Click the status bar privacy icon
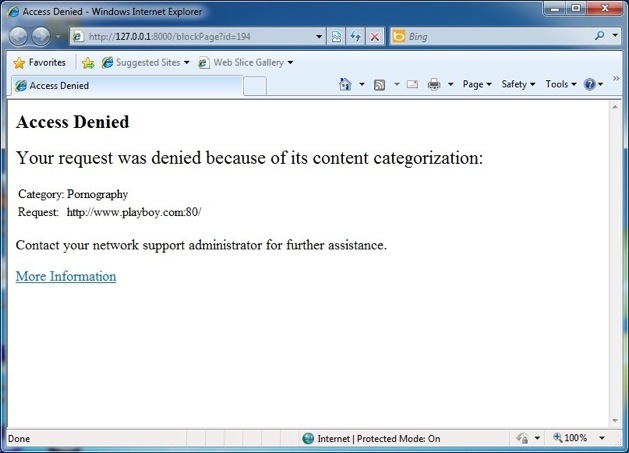Screen dimensions: 629x453 pyautogui.click(x=523, y=439)
